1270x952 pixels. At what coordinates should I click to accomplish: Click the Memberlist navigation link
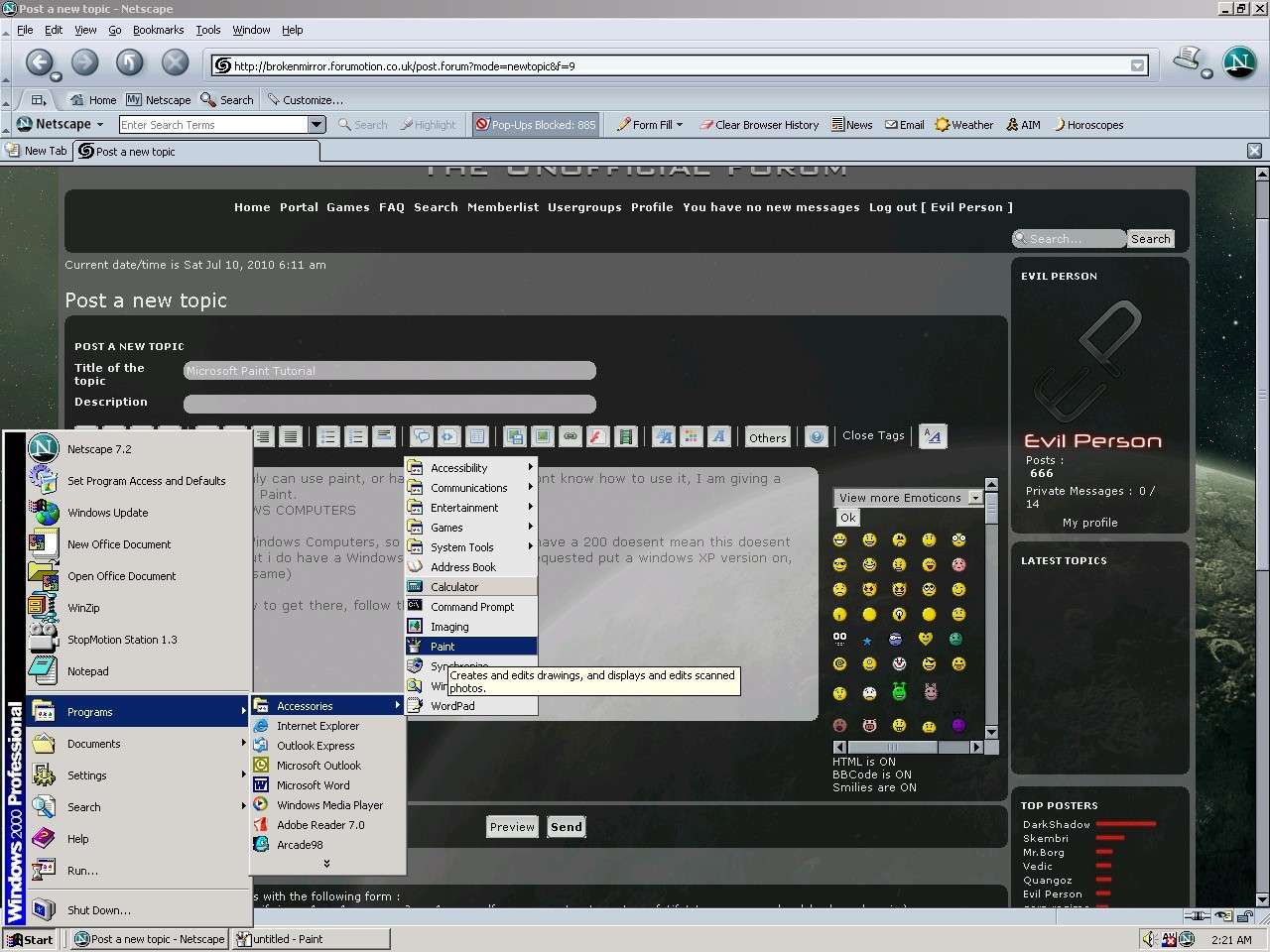pyautogui.click(x=503, y=207)
